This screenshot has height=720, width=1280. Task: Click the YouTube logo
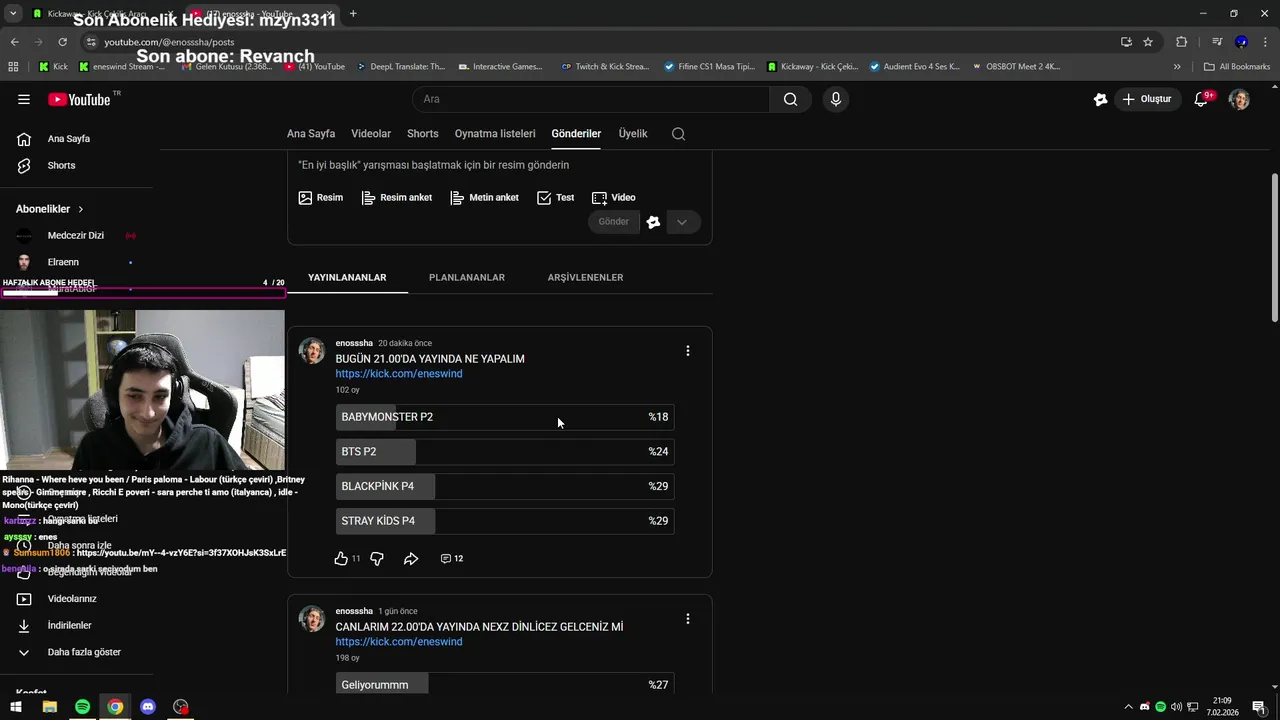[80, 99]
